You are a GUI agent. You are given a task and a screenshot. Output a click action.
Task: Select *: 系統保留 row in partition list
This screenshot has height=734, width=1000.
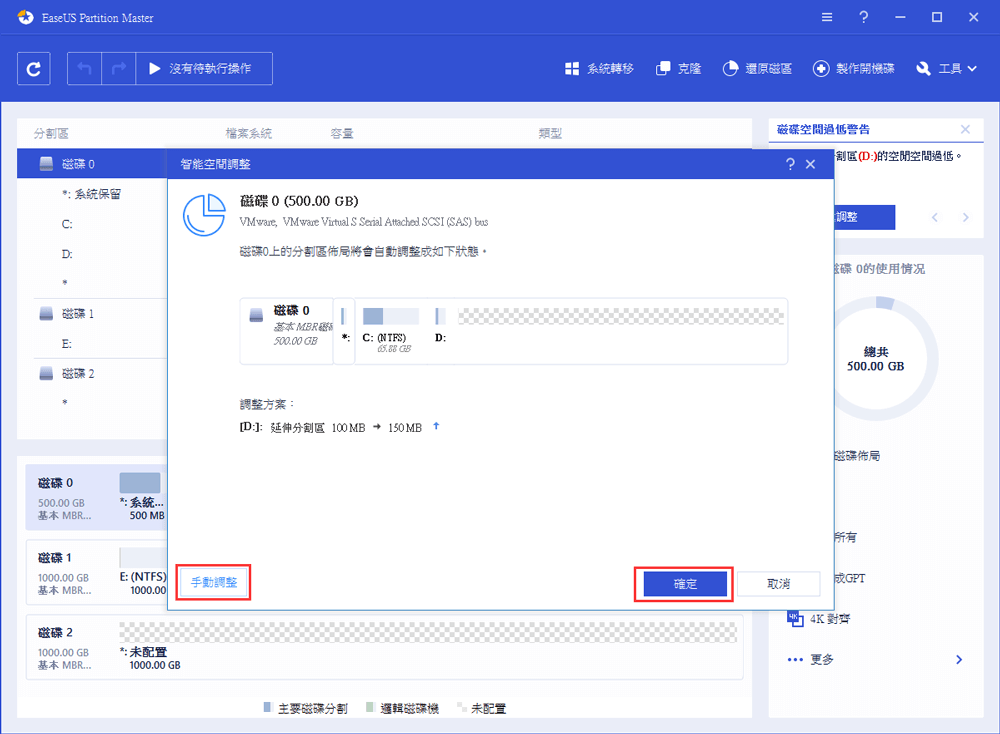[x=92, y=194]
